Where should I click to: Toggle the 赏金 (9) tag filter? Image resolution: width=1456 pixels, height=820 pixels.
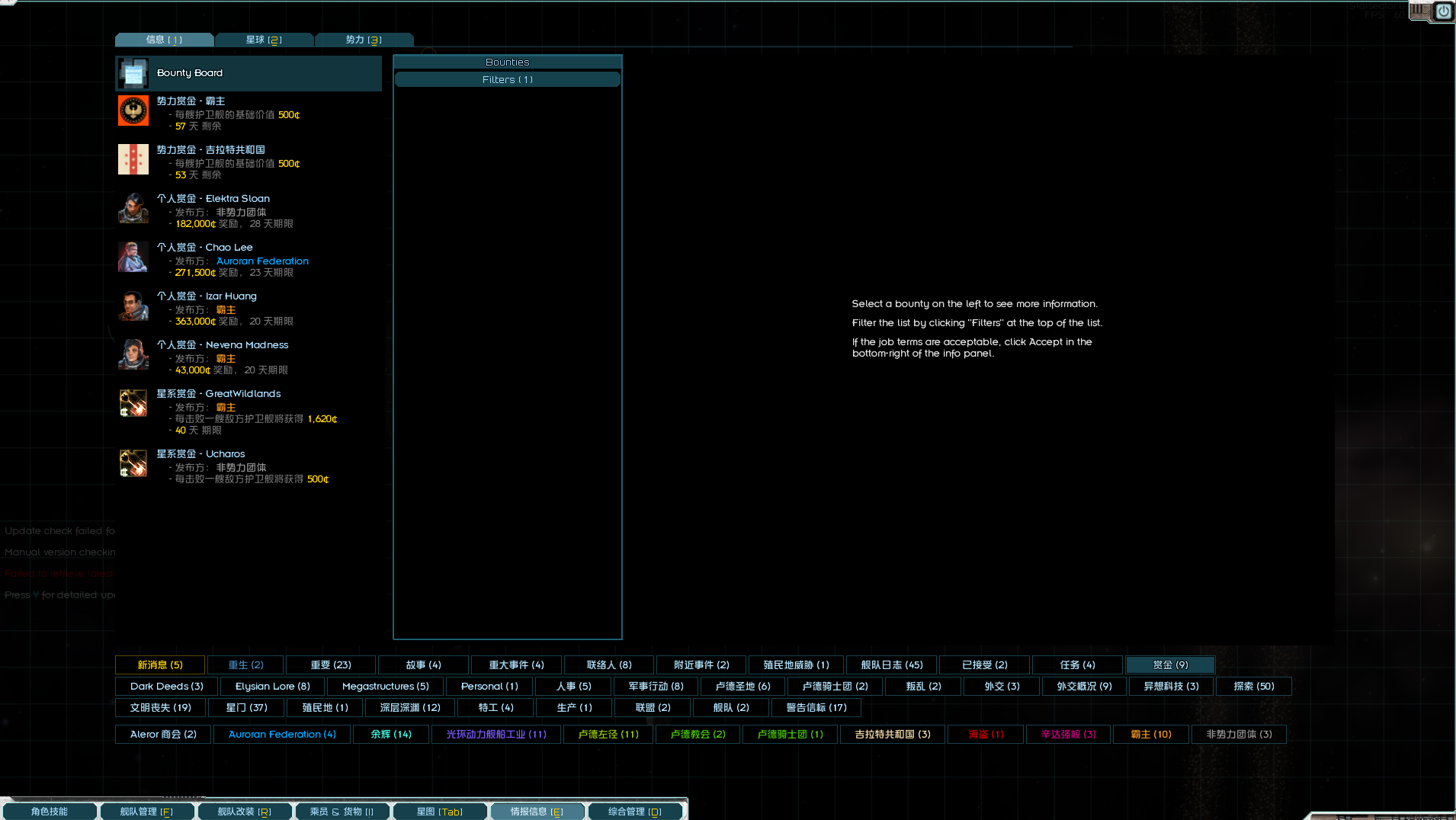pos(1170,665)
